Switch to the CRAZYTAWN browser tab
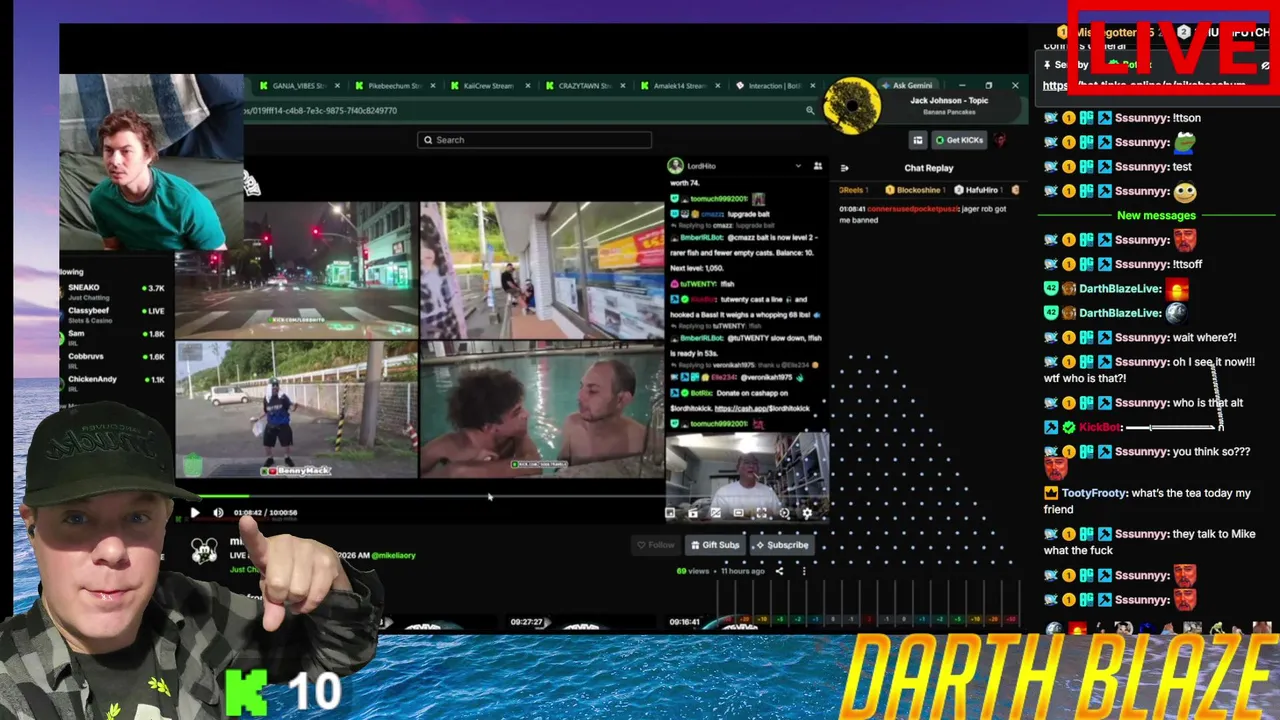This screenshot has width=1280, height=720. (584, 86)
